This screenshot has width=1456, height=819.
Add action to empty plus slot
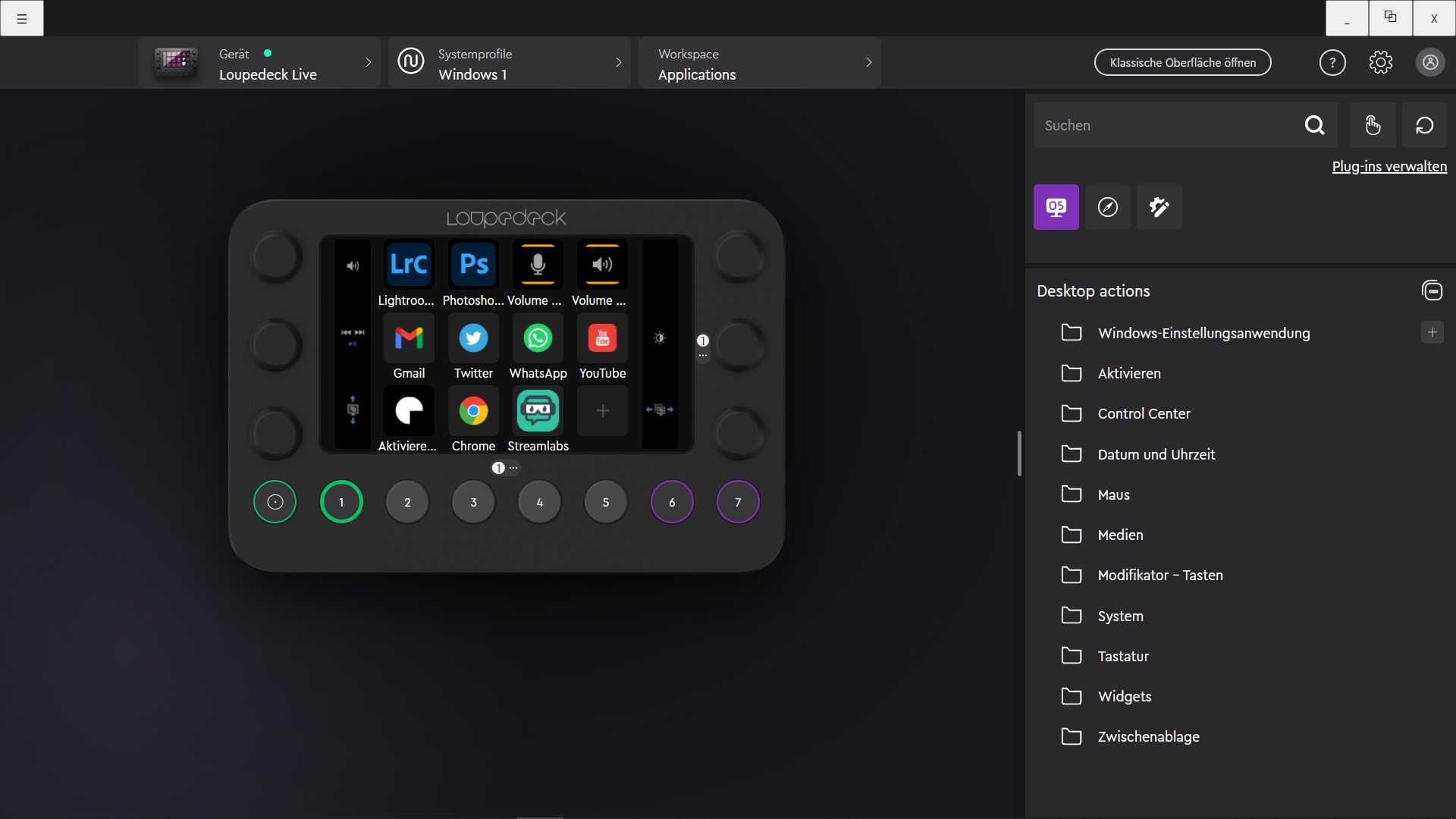click(602, 410)
